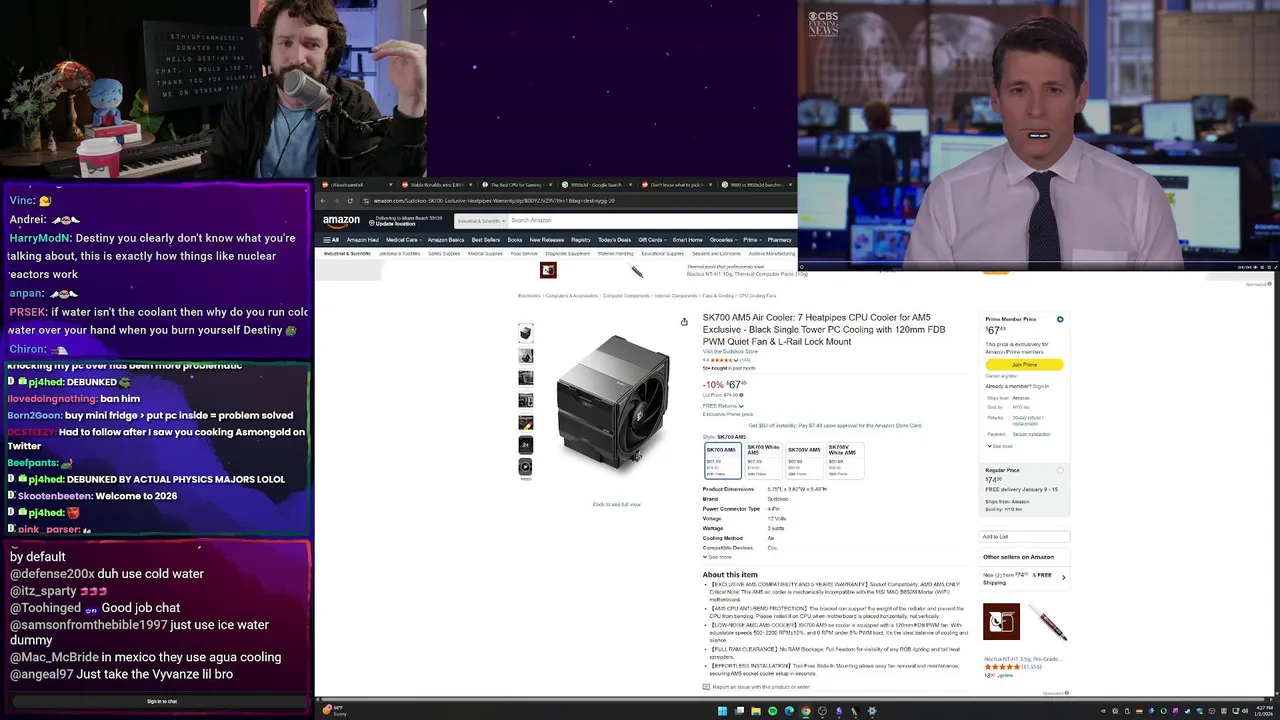Image resolution: width=1280 pixels, height=720 pixels.
Task: Open Best Sellers in Amazon nav
Action: (x=486, y=240)
